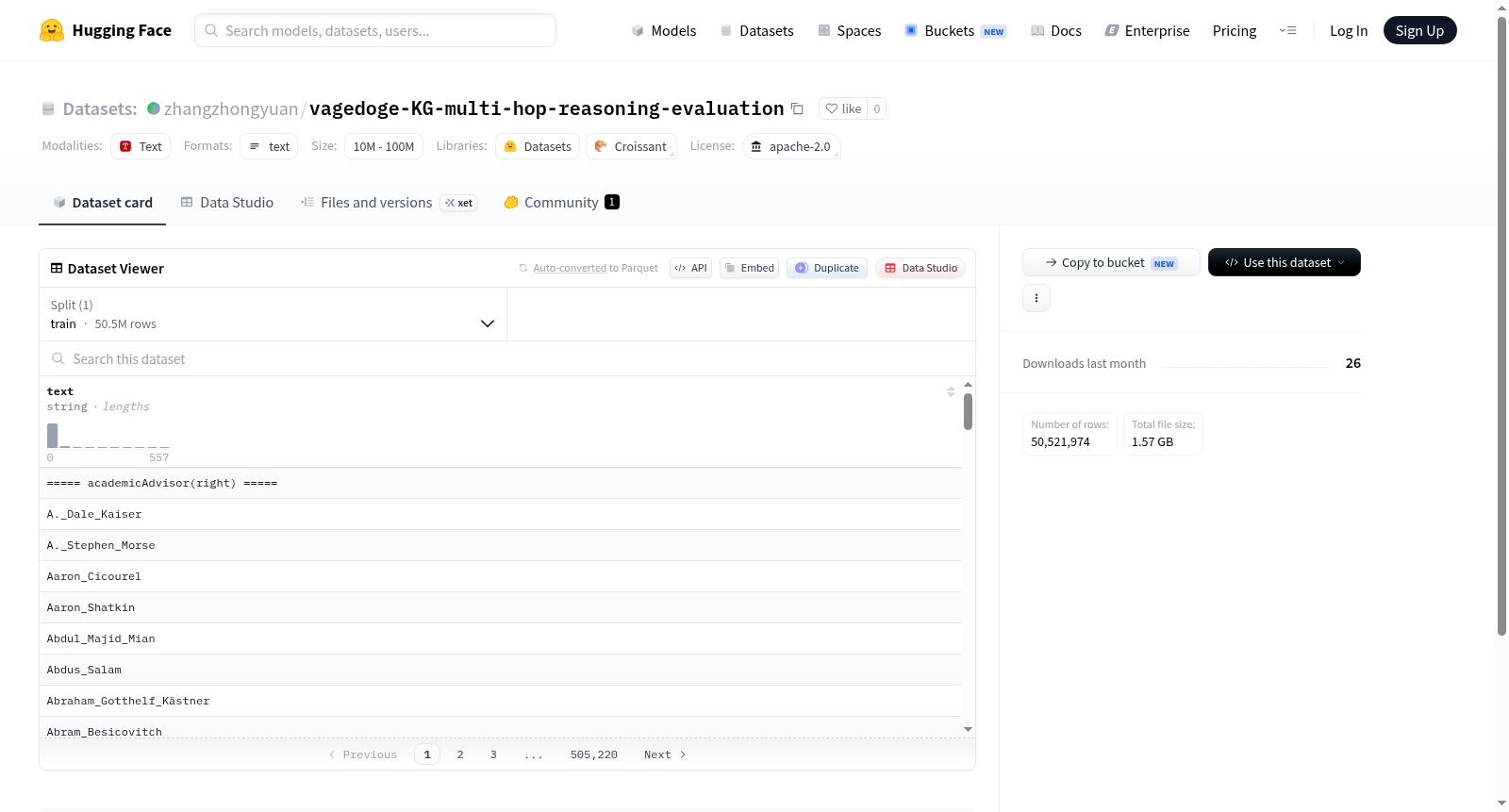Select the Aaron_Shatkin row
1509x812 pixels.
tap(500, 607)
